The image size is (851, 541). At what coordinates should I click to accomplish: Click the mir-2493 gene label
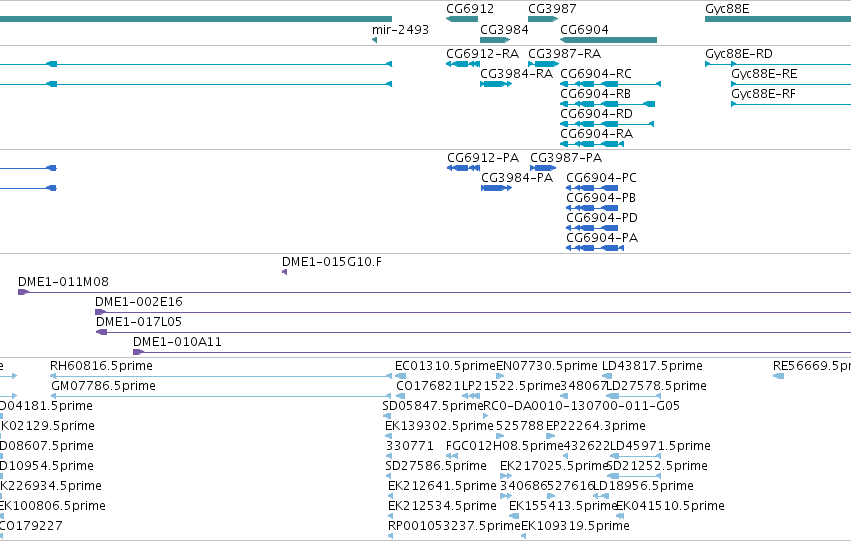point(401,29)
